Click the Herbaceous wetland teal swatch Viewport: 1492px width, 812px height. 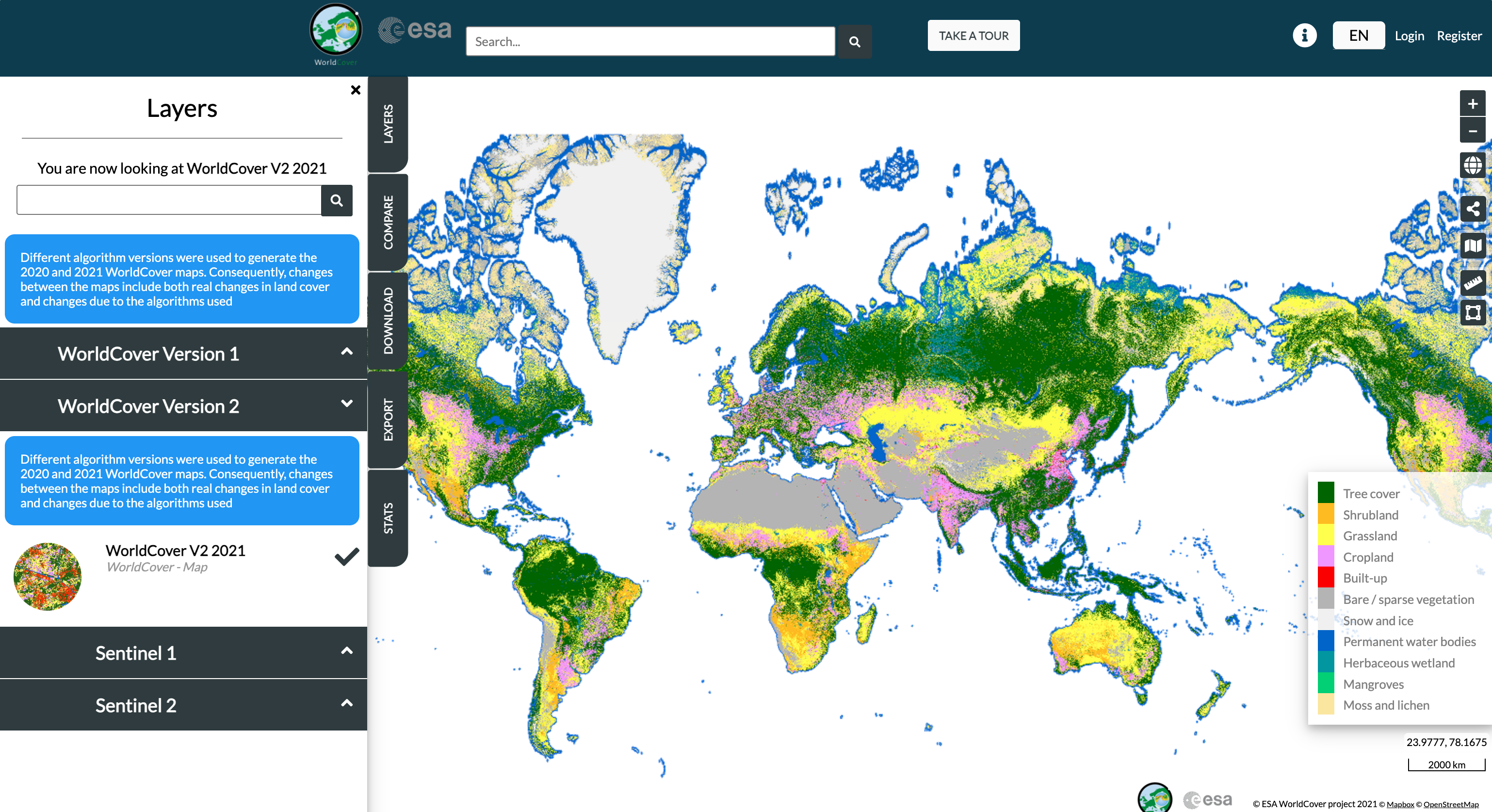click(x=1326, y=663)
